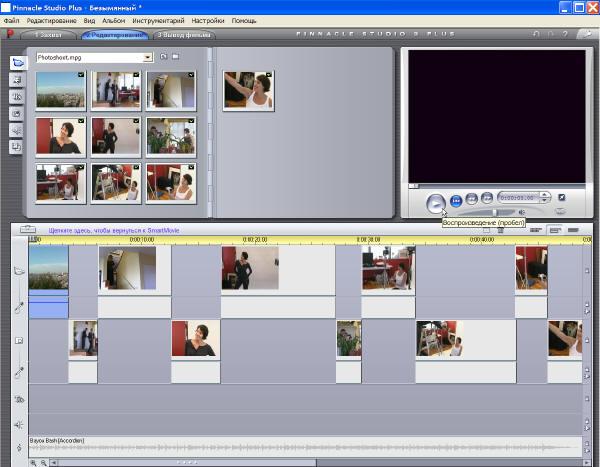
Task: Open the toolbox icon above the timeline
Action: pos(28,229)
